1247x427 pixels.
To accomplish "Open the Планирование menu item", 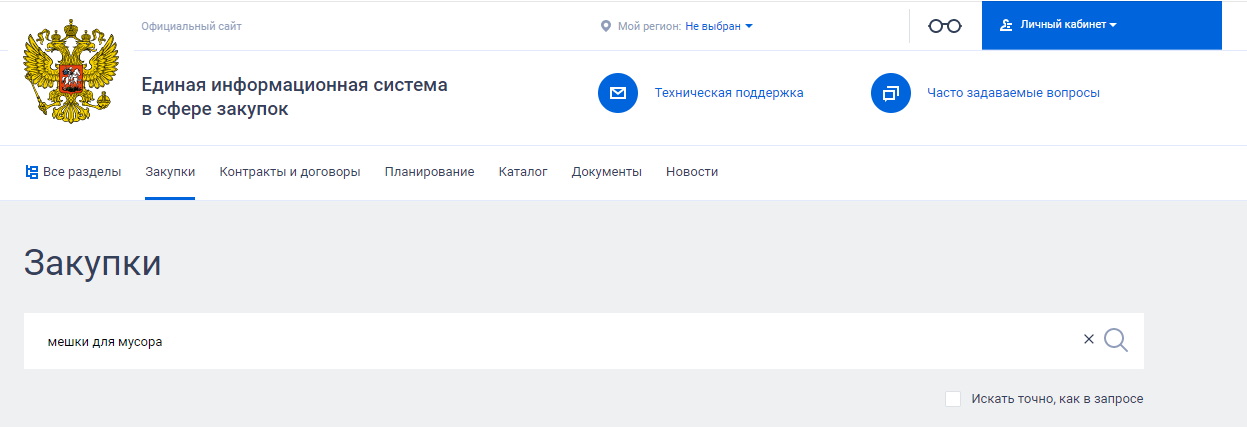I will 429,172.
